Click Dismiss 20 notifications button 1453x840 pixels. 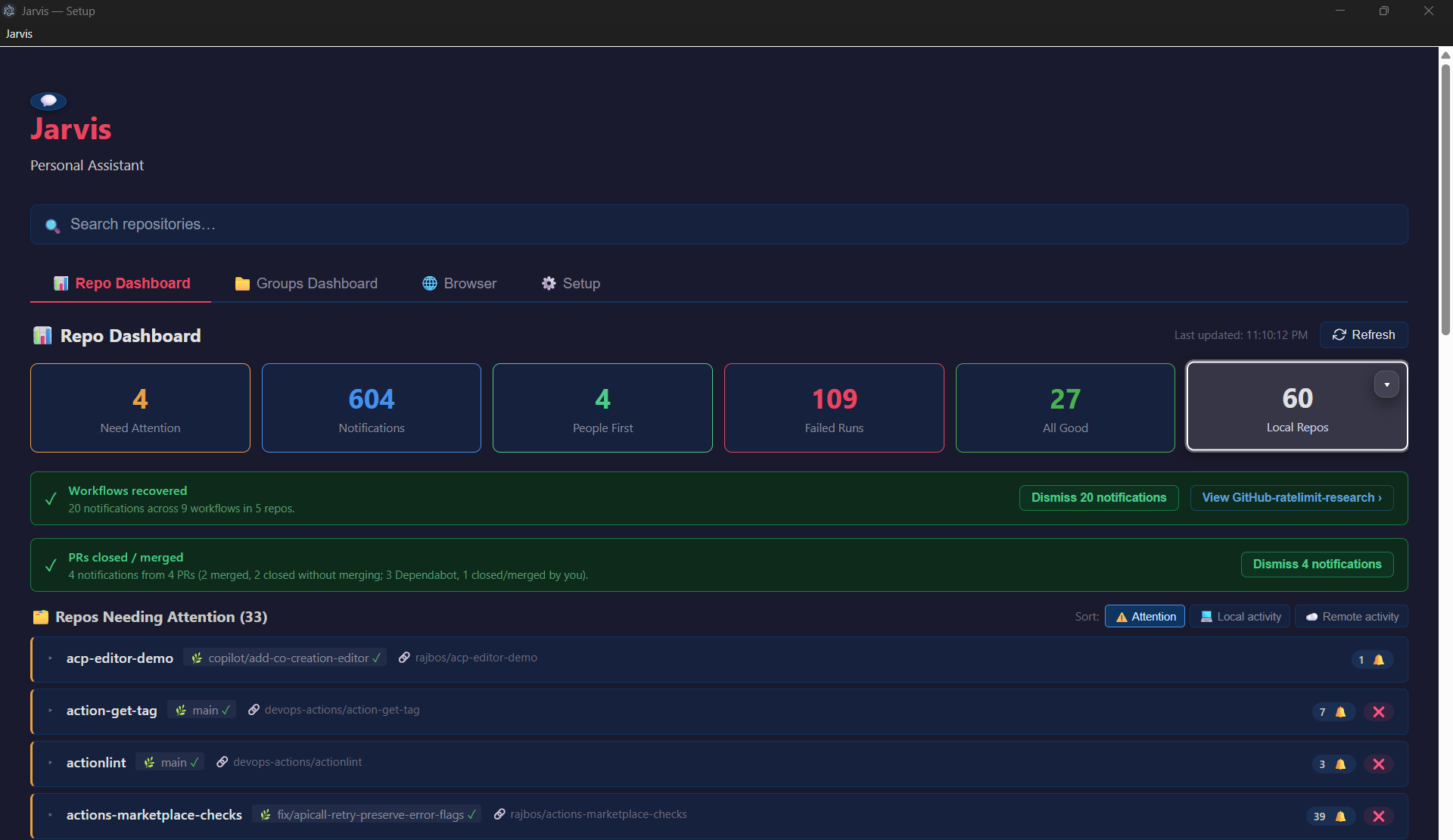point(1099,498)
